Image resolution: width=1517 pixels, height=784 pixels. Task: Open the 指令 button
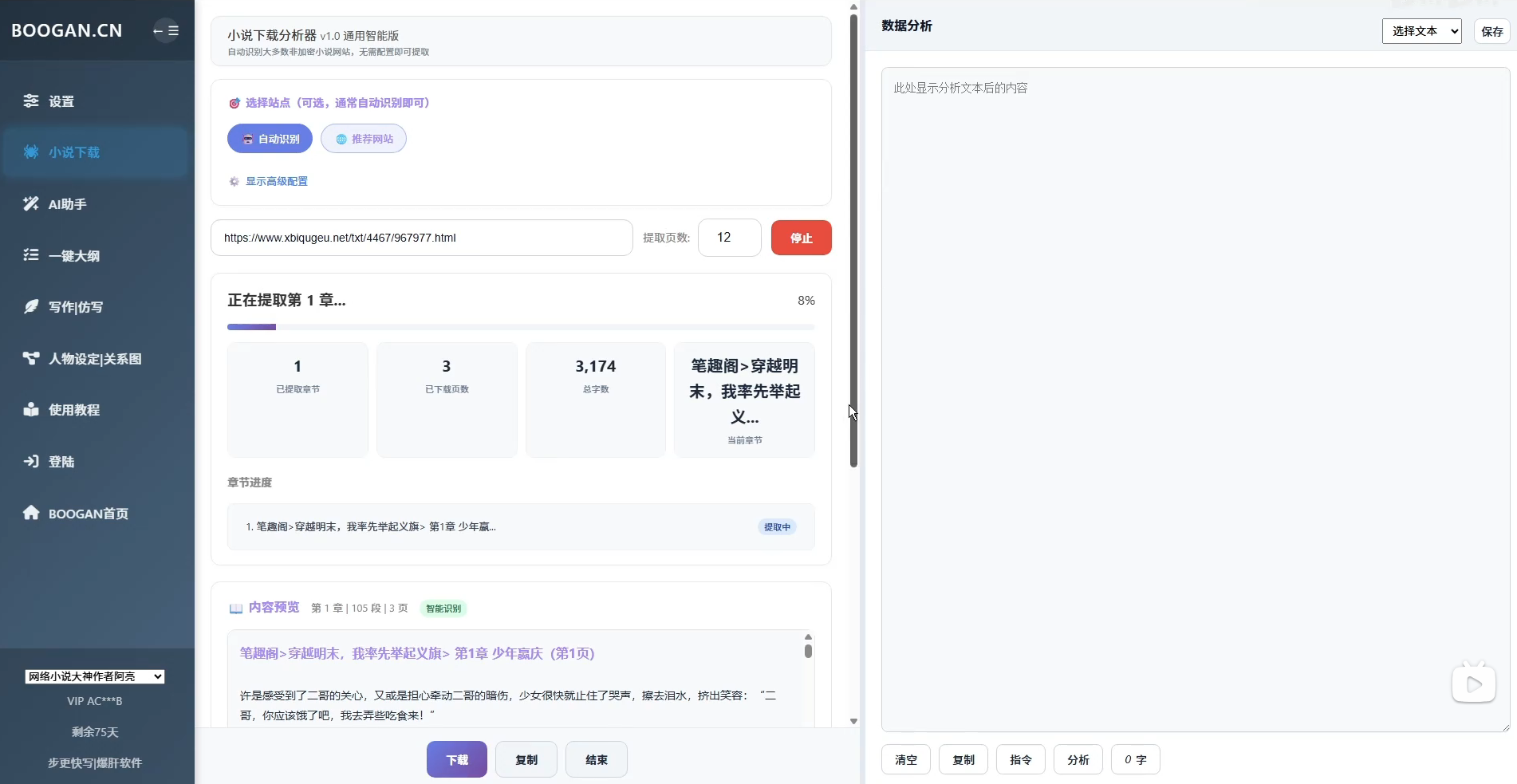click(1021, 759)
